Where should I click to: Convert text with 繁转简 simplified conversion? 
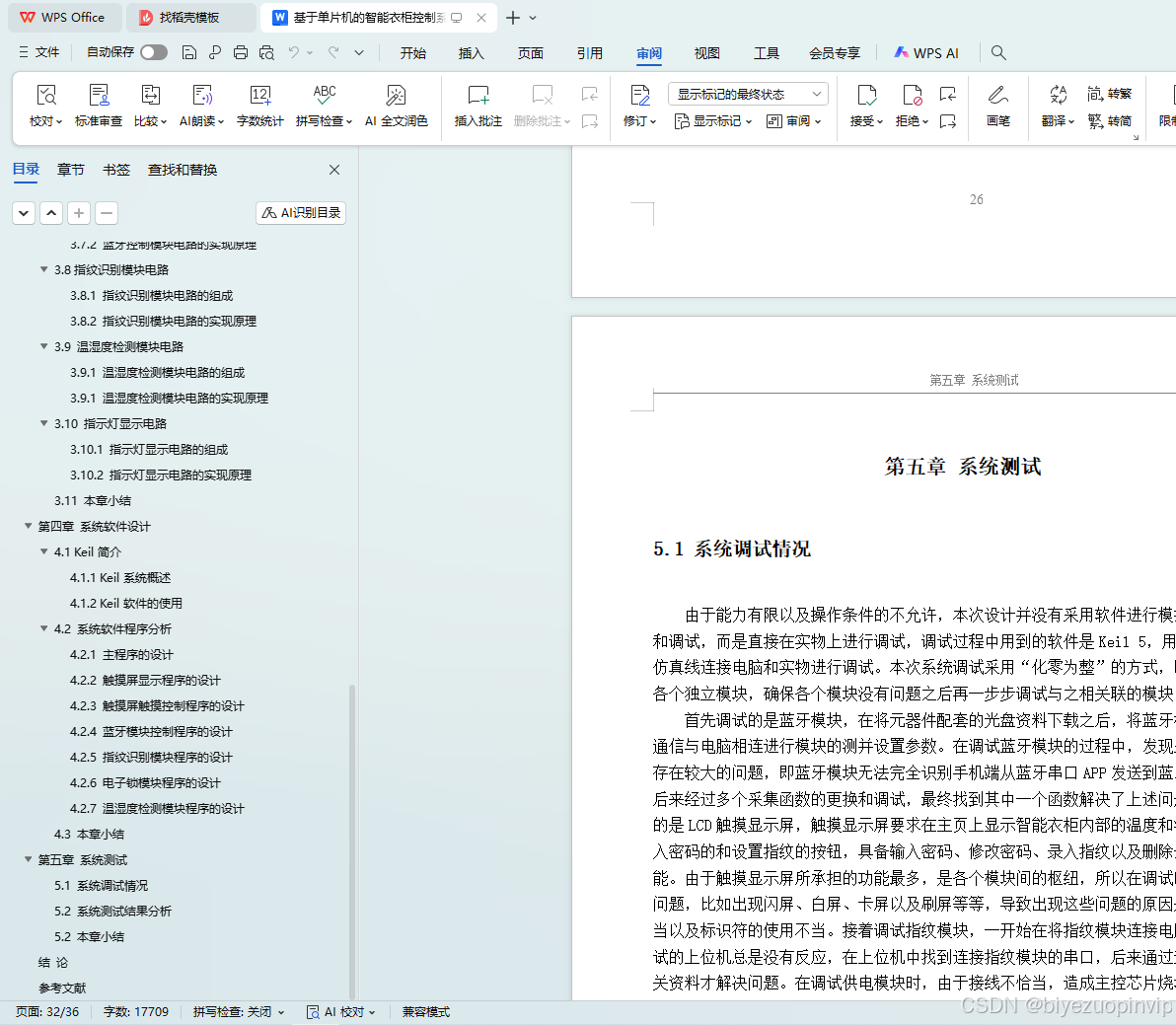click(x=1112, y=120)
